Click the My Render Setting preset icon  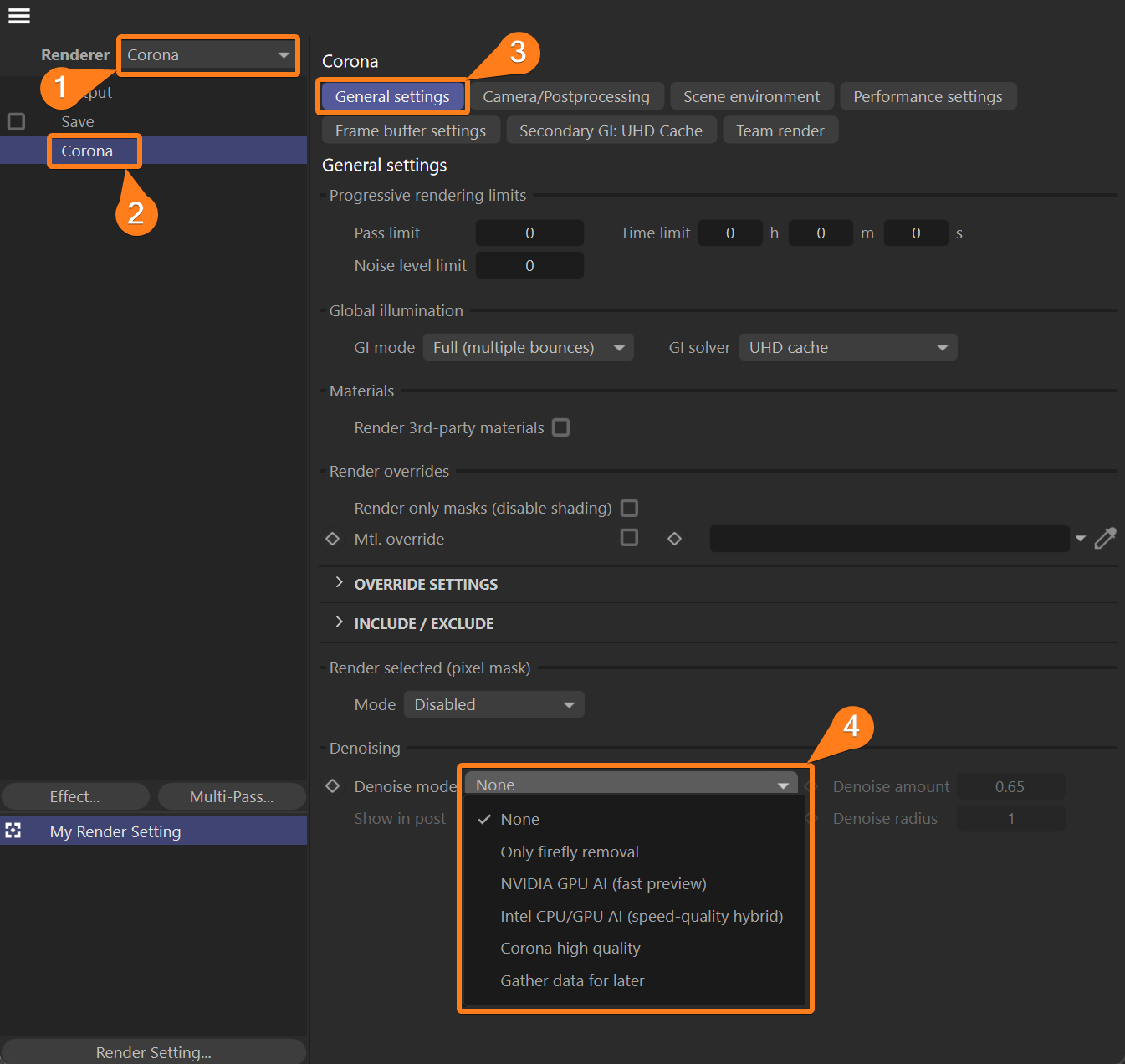13,831
